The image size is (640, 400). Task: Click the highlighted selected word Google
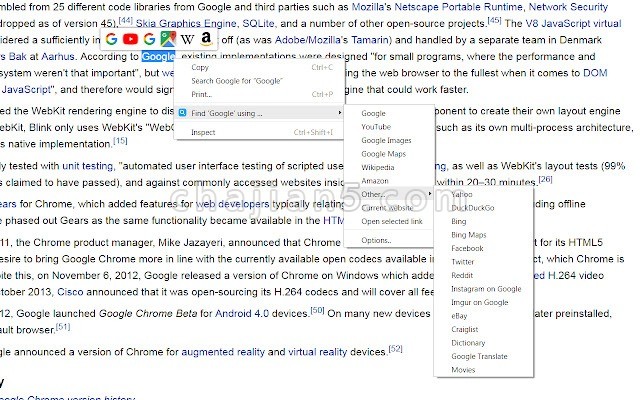158,56
